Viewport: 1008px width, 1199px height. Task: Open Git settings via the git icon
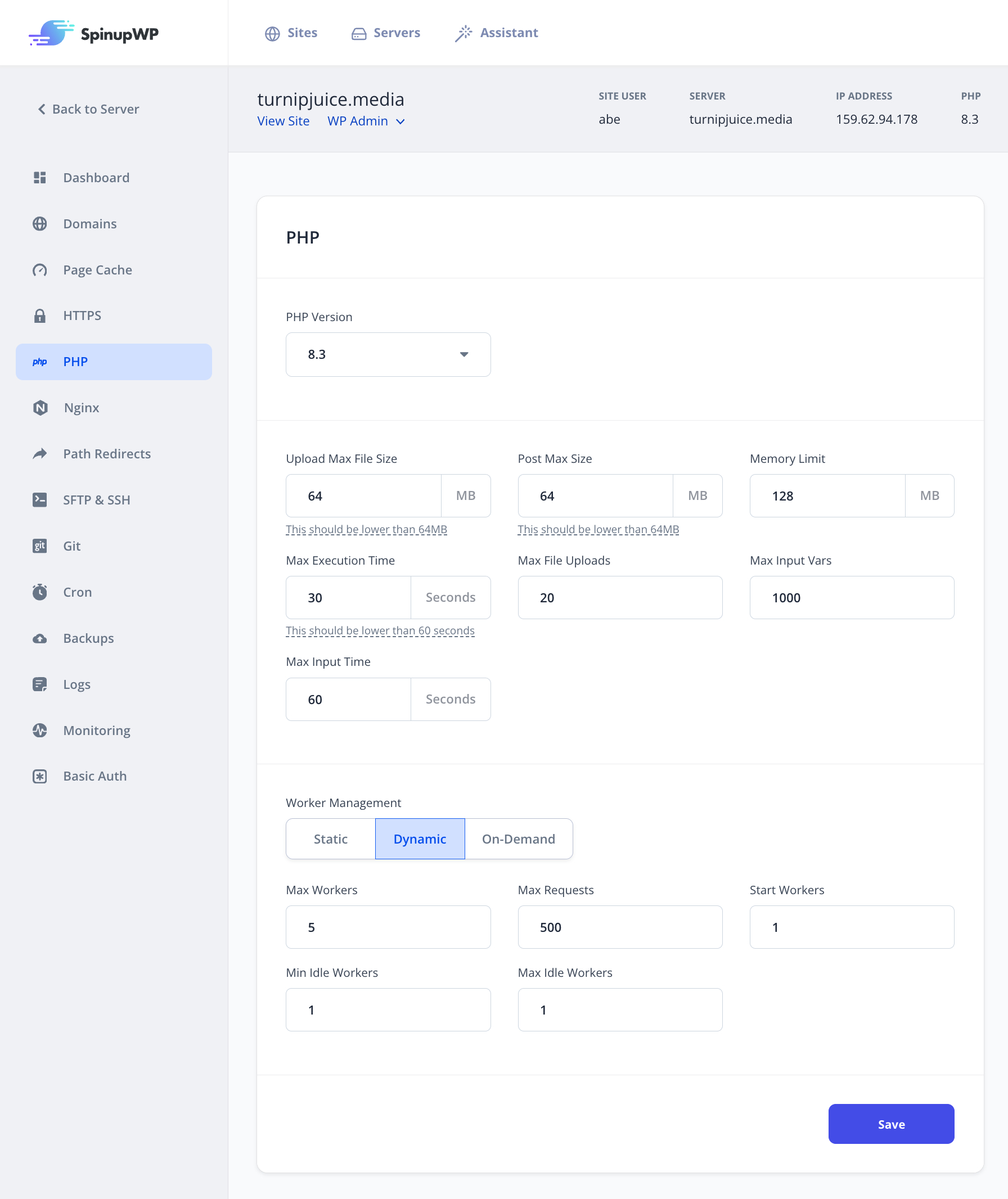point(40,546)
